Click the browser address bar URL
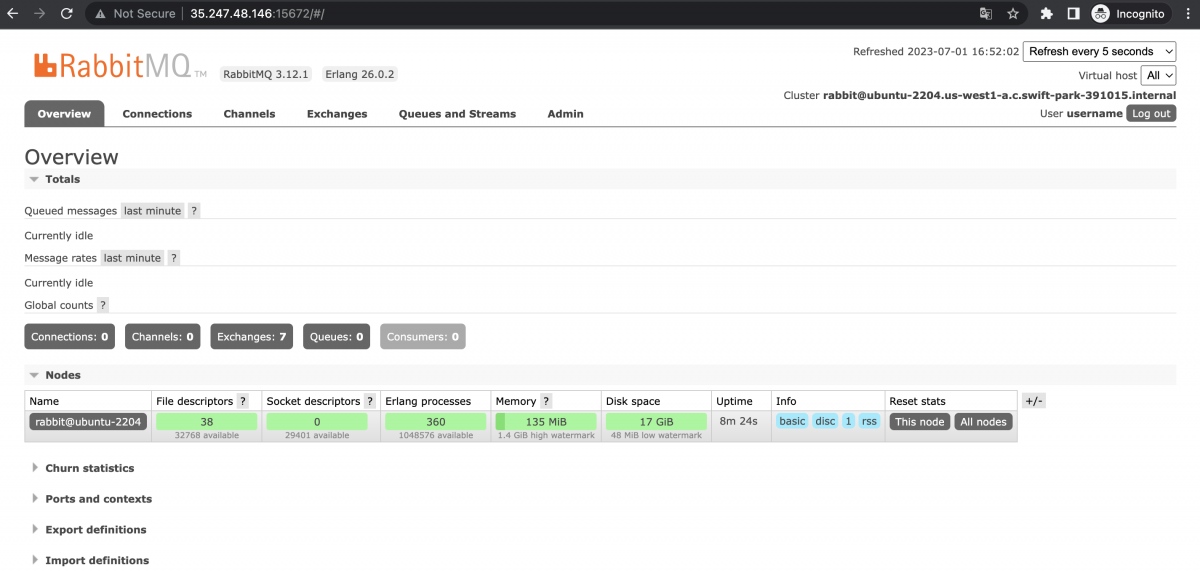This screenshot has width=1200, height=573. 256,14
